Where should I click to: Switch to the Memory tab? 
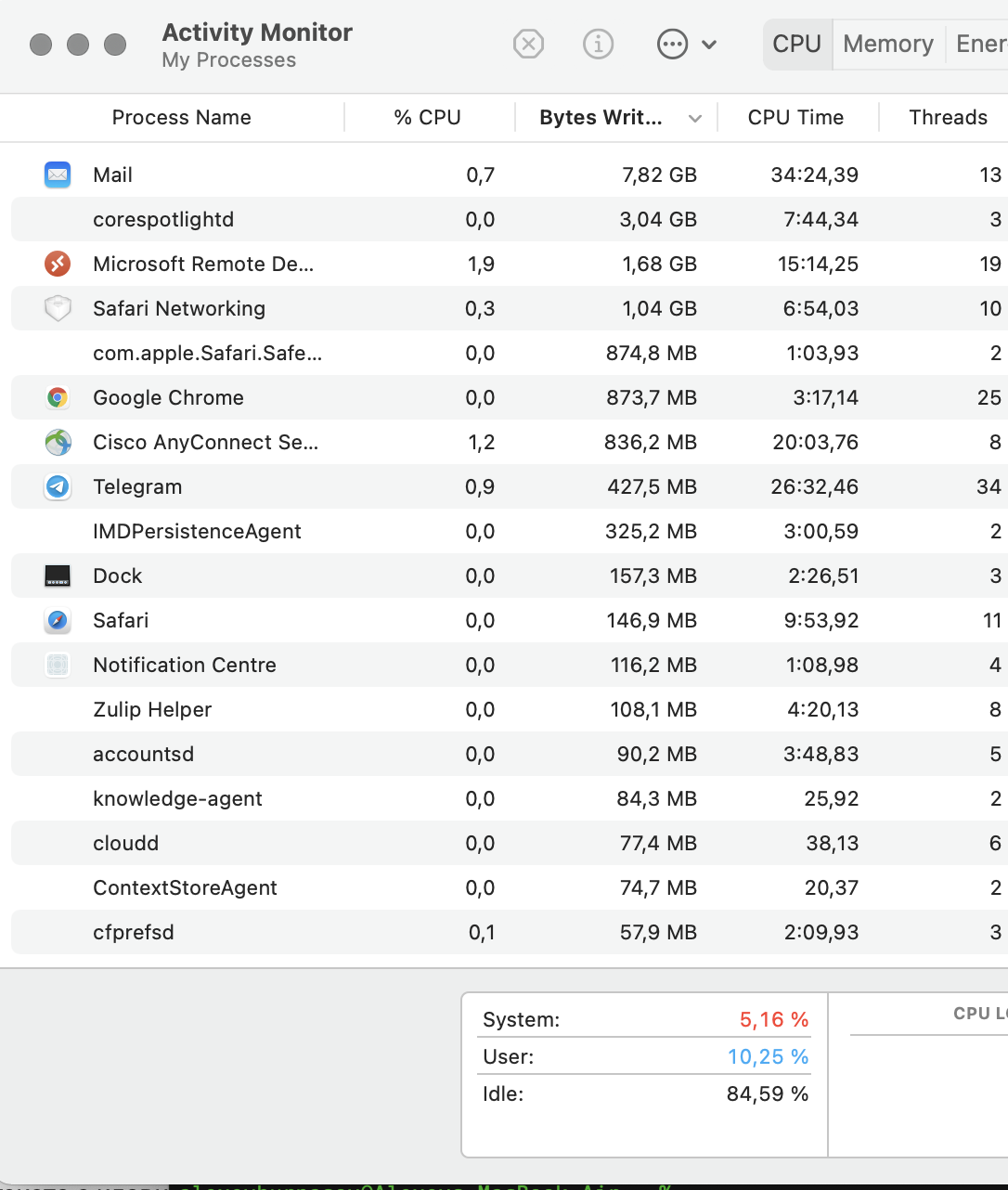pos(887,44)
